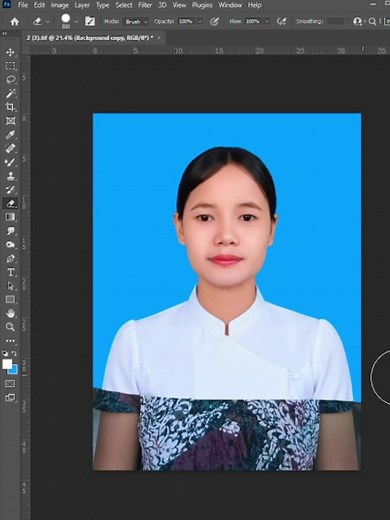Close the 2 (3).tif document tab

click(x=159, y=38)
